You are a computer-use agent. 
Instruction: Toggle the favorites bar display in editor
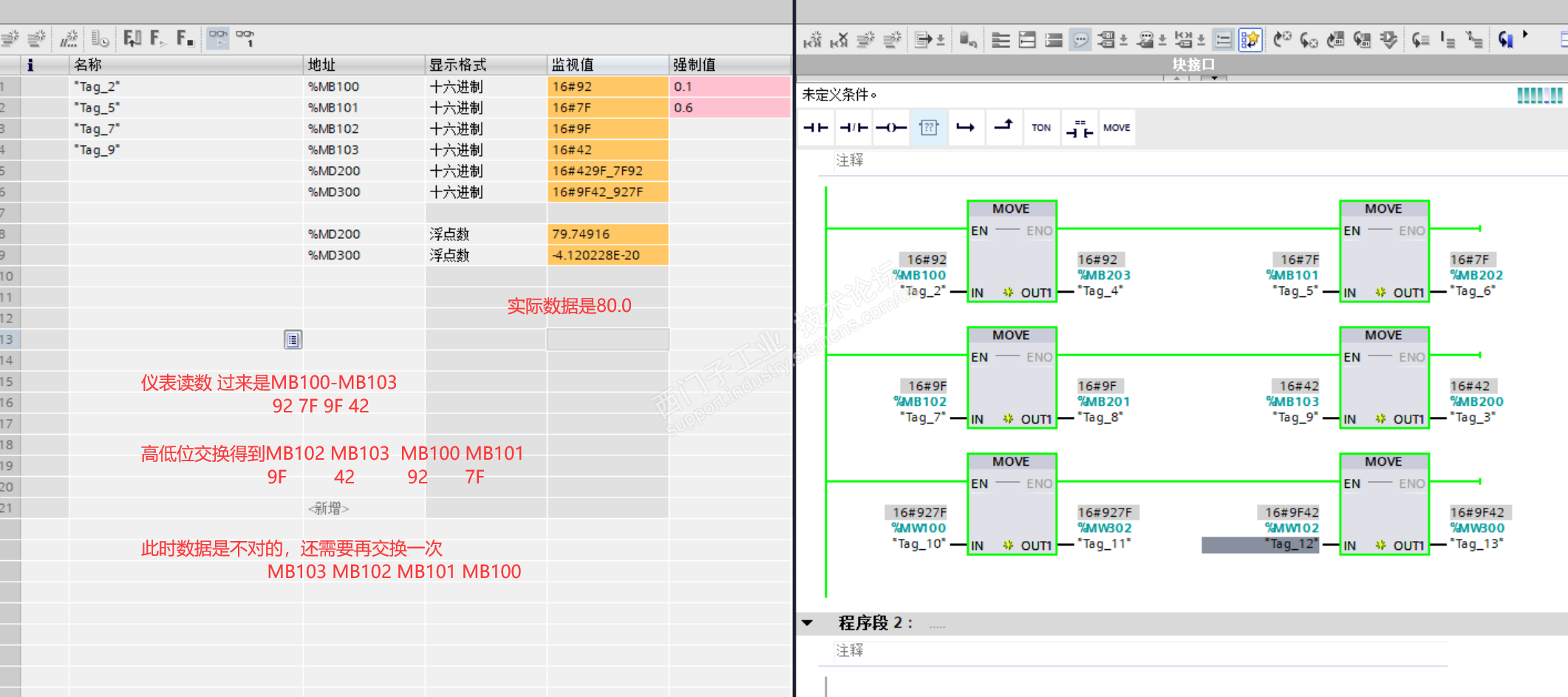pyautogui.click(x=1250, y=39)
